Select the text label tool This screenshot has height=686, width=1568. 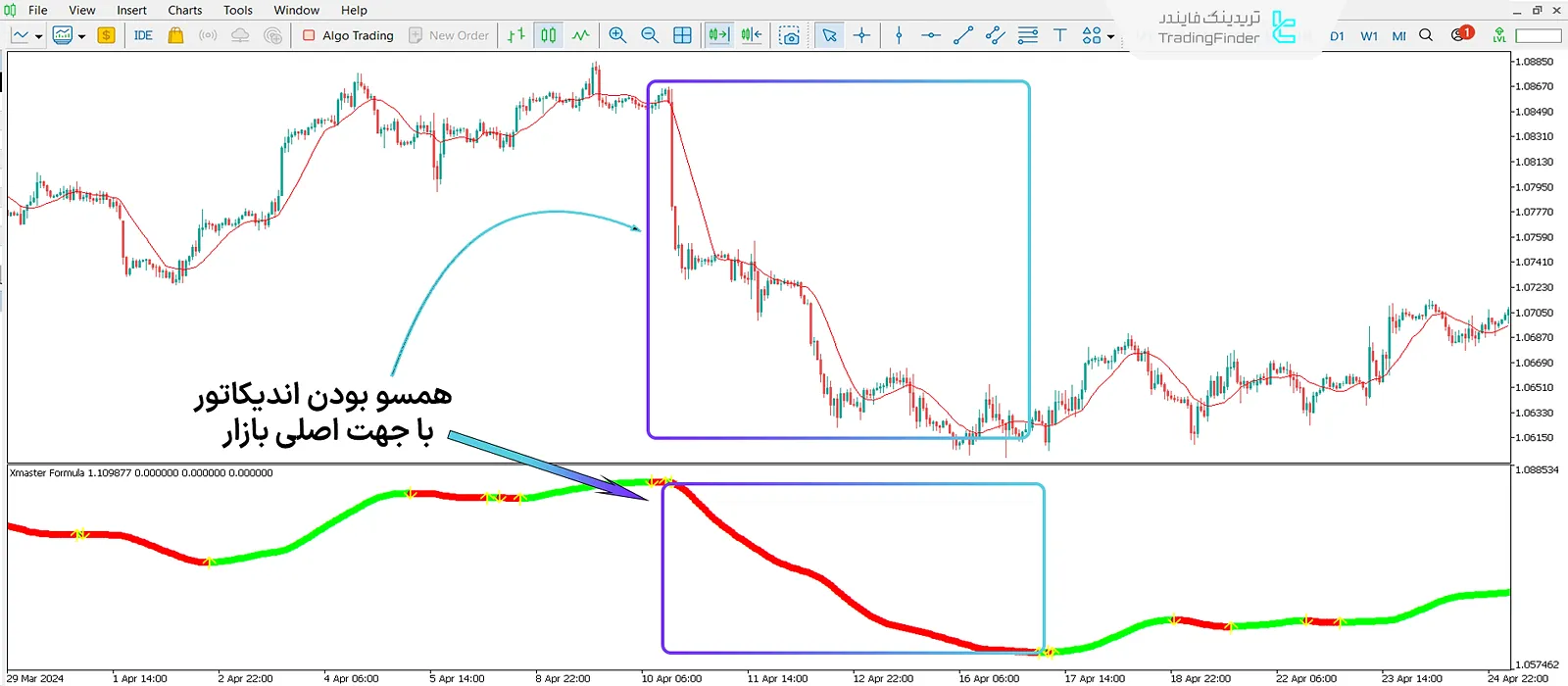click(1059, 35)
